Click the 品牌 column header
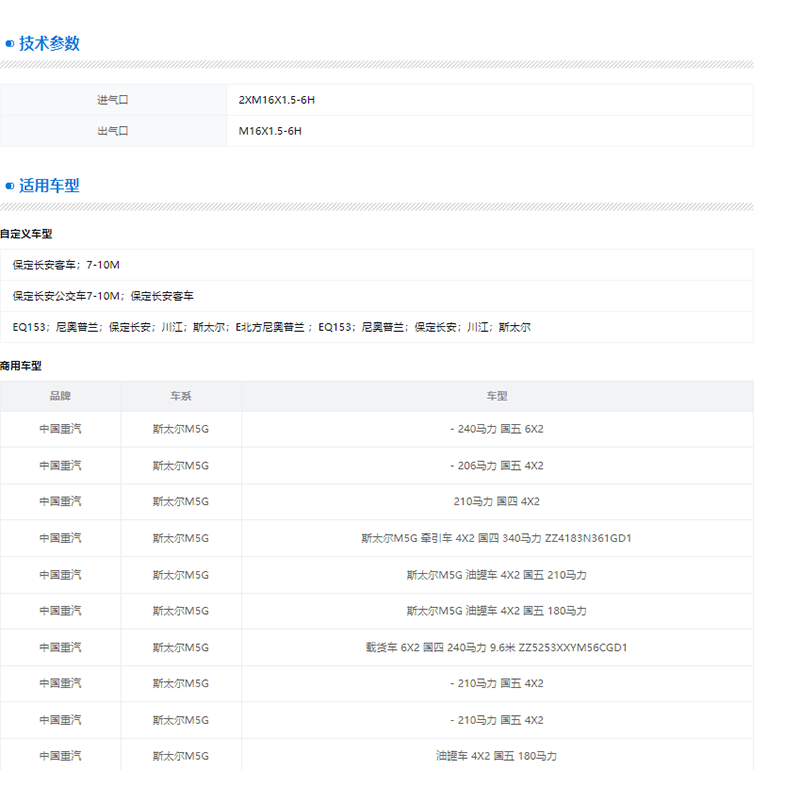This screenshot has width=800, height=800. pos(60,396)
